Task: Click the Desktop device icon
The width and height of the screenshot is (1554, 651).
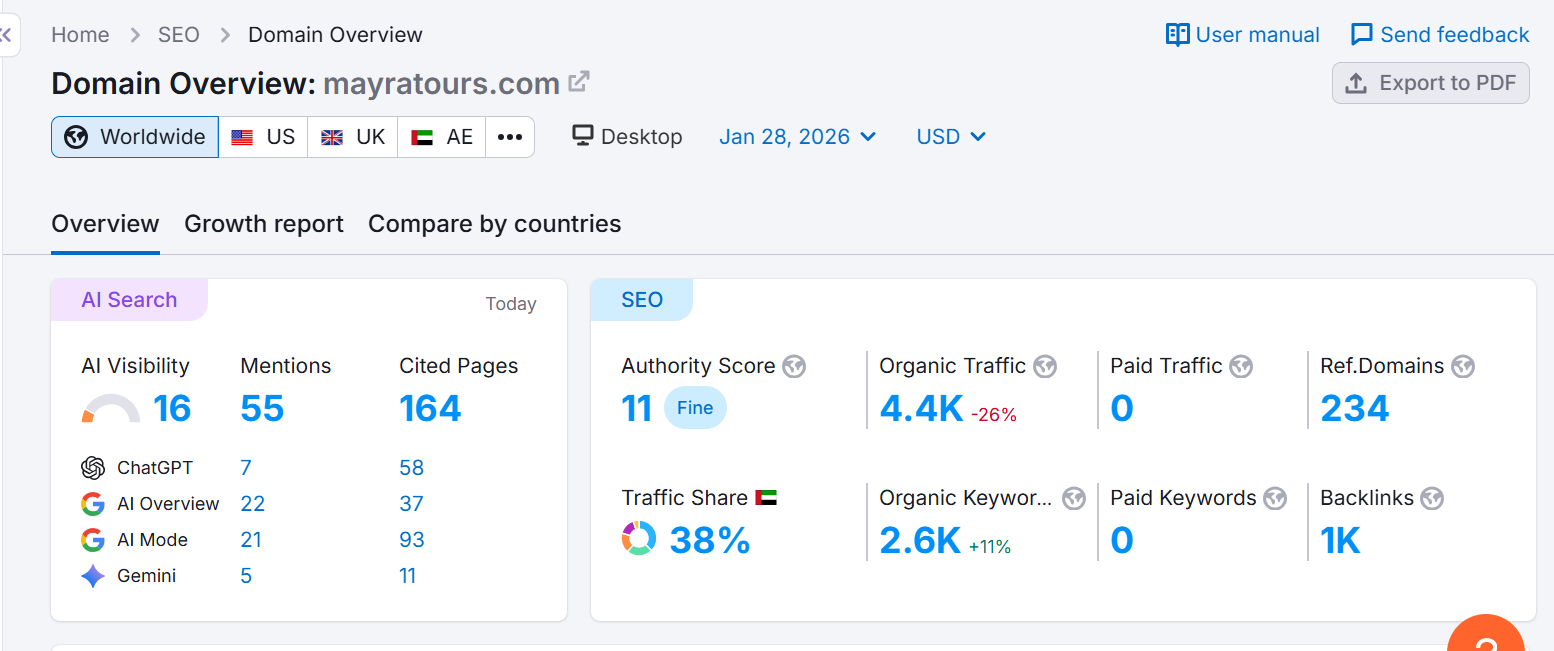Action: click(x=582, y=136)
